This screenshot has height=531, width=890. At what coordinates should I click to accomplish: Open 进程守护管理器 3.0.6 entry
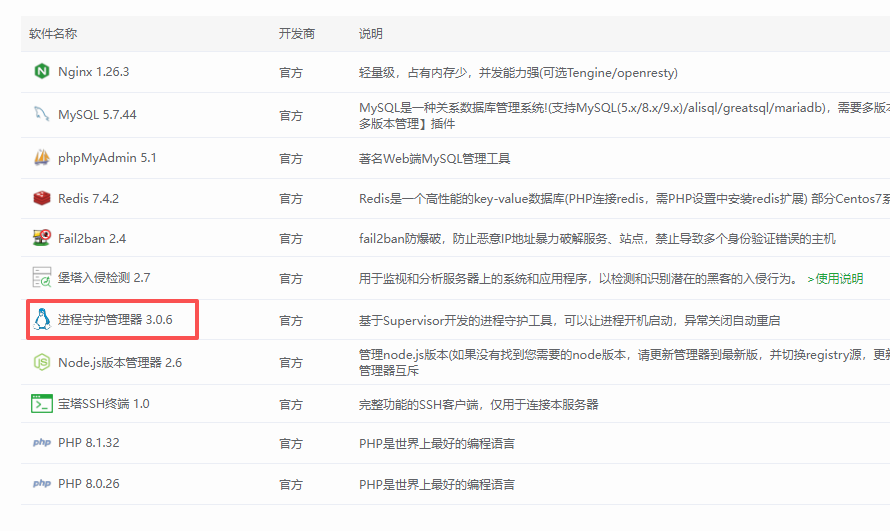(x=115, y=320)
